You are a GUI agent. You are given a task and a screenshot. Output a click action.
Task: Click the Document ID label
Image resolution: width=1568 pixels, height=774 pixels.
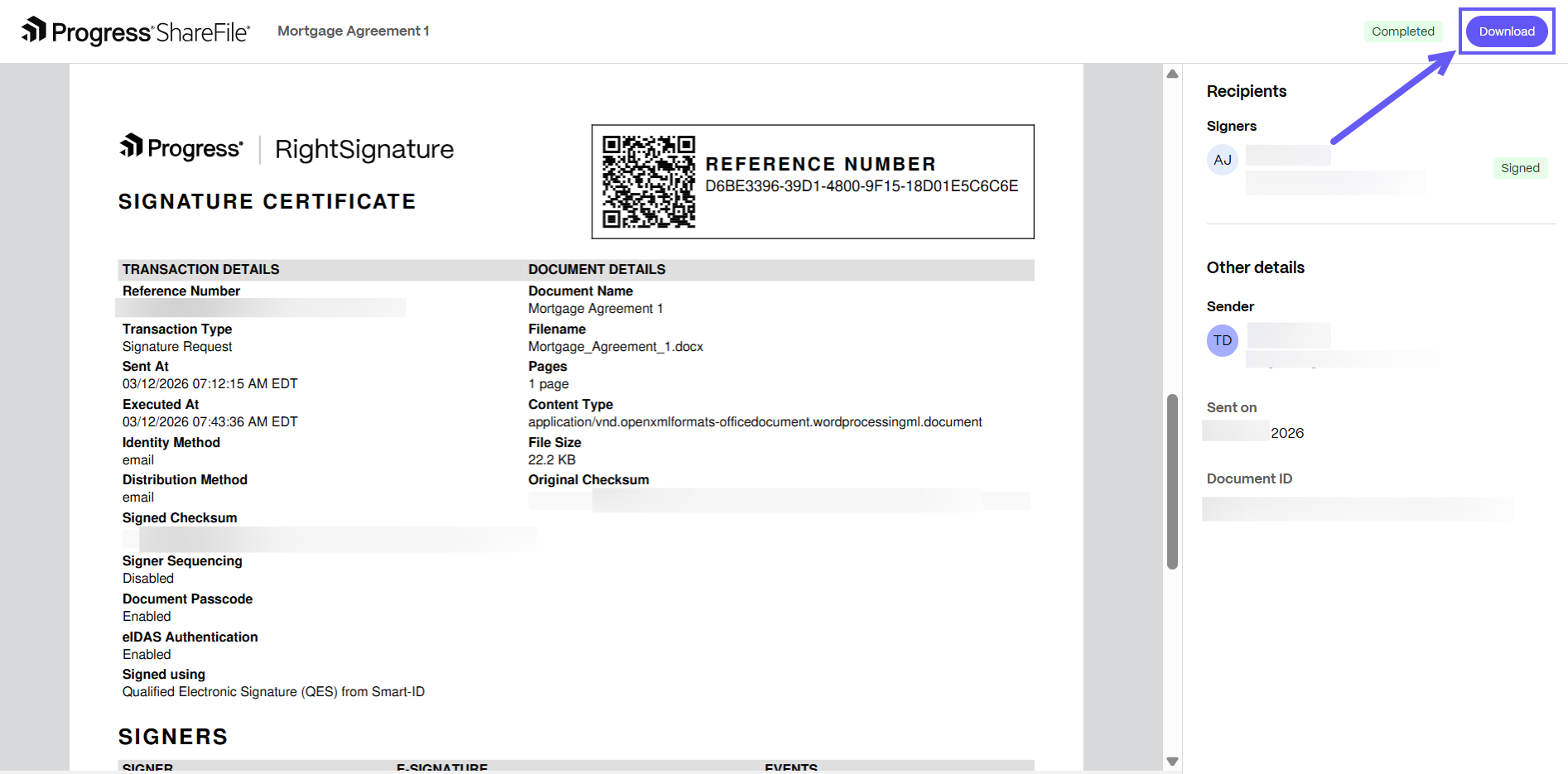coord(1249,478)
